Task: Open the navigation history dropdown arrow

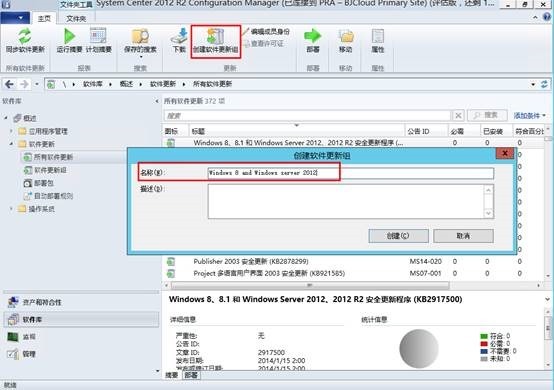Action: coord(37,84)
